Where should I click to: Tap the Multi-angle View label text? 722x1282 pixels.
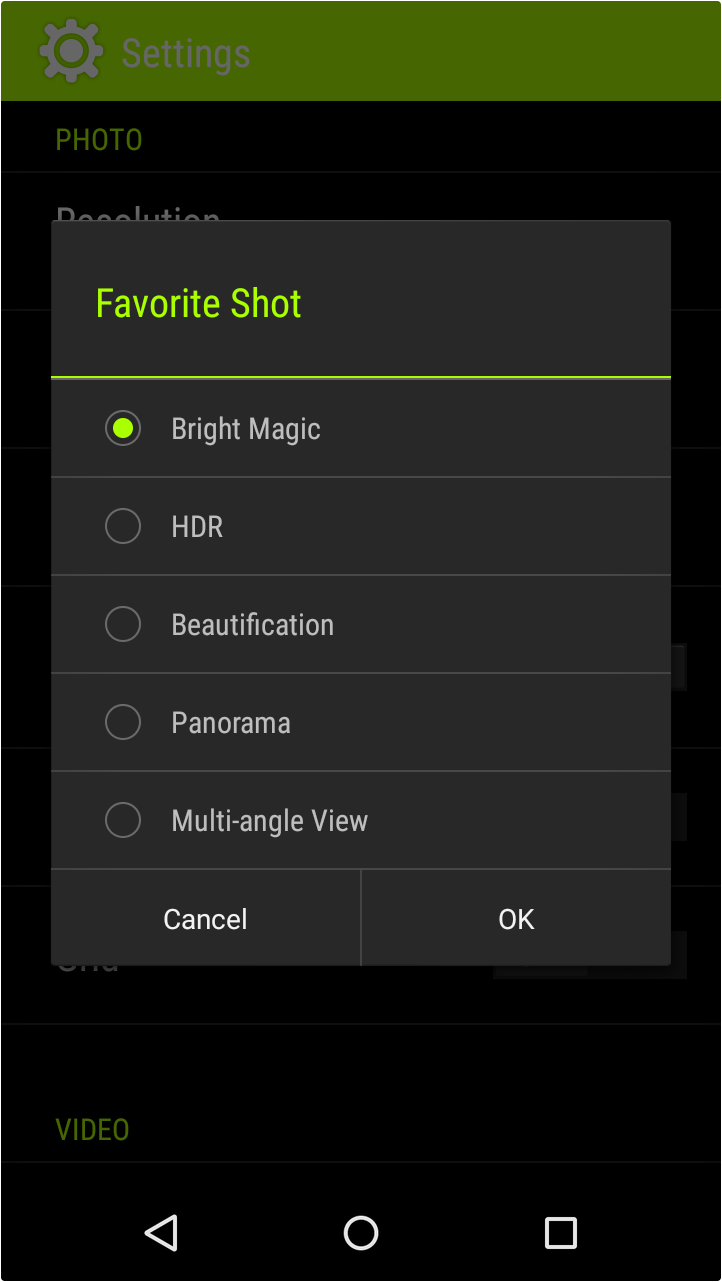click(x=270, y=821)
